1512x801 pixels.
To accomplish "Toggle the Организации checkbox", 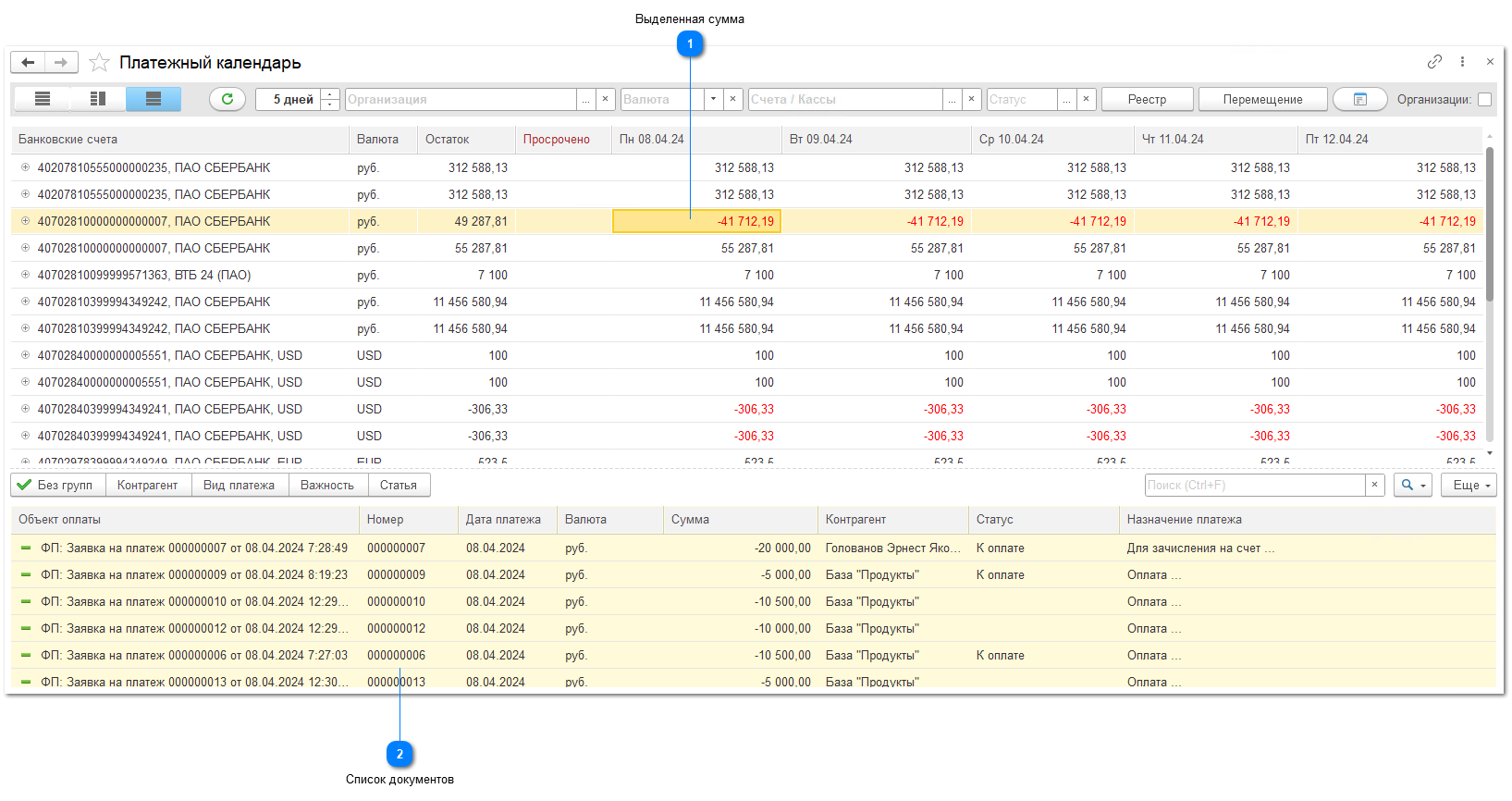I will pos(1485,99).
